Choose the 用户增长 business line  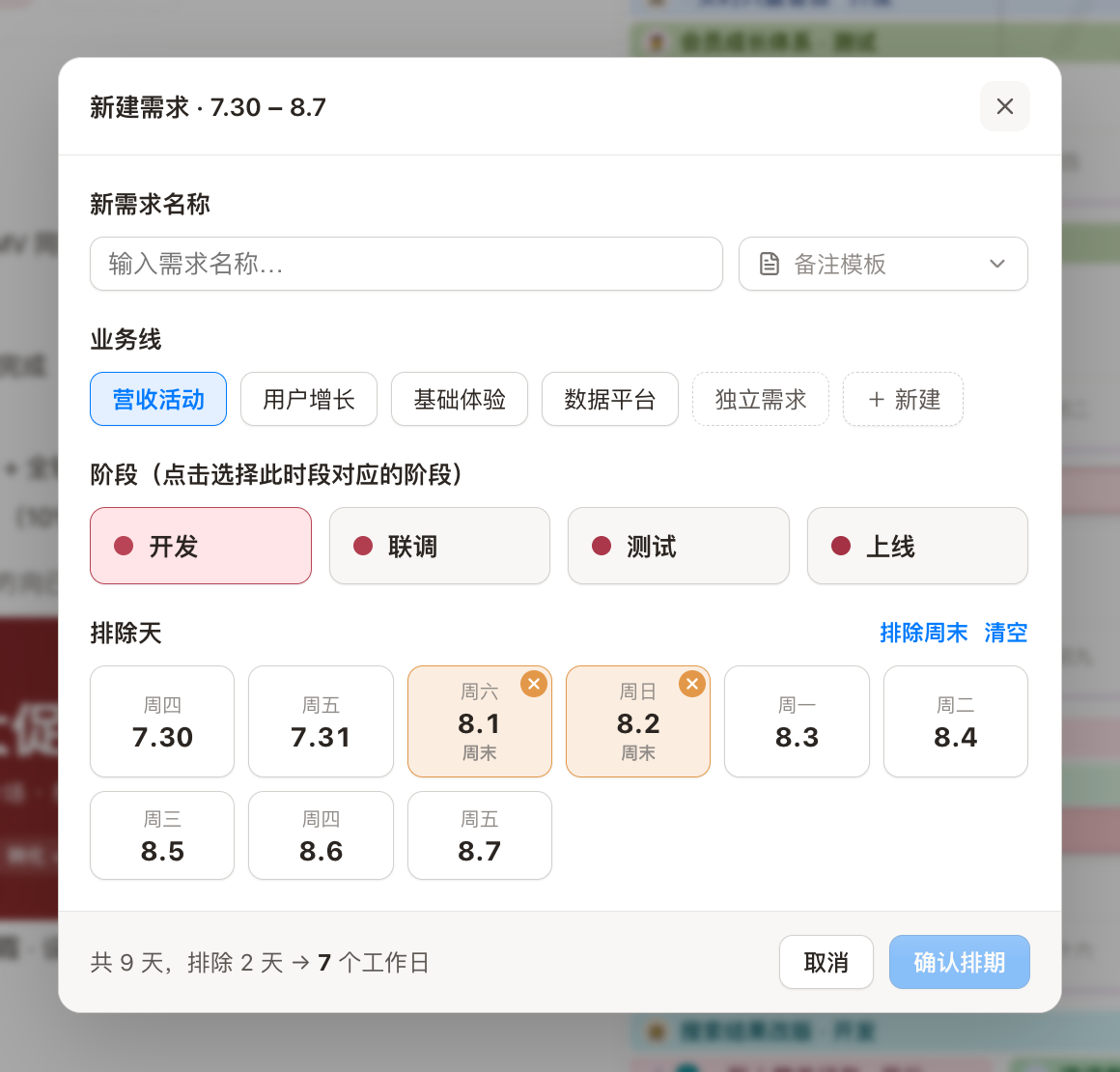[309, 399]
